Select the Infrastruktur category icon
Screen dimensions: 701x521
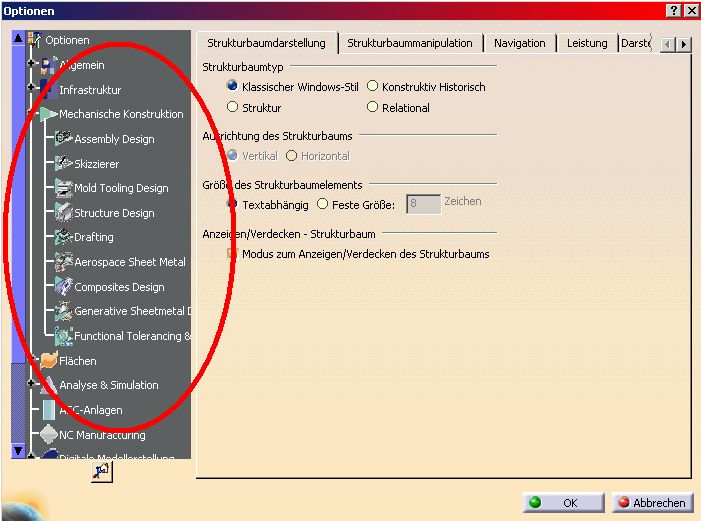pyautogui.click(x=49, y=89)
